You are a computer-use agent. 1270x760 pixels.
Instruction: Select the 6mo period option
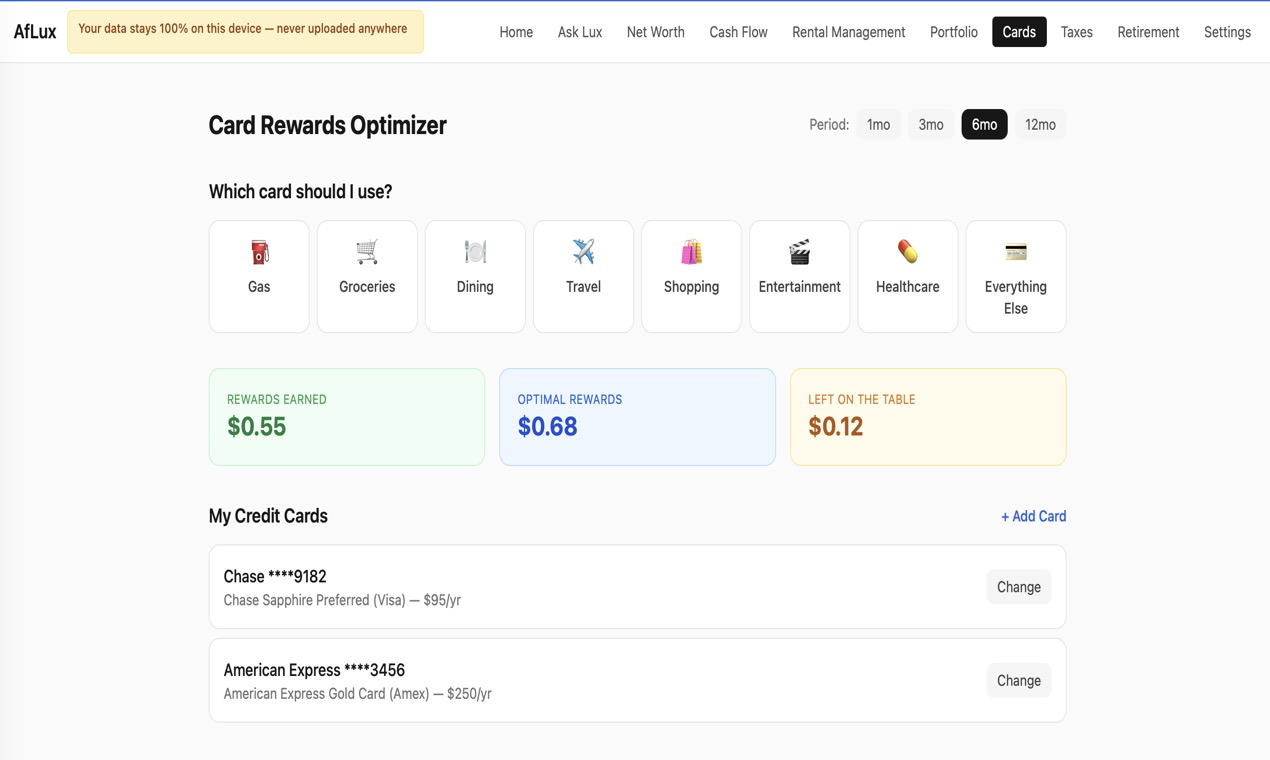pyautogui.click(x=984, y=125)
